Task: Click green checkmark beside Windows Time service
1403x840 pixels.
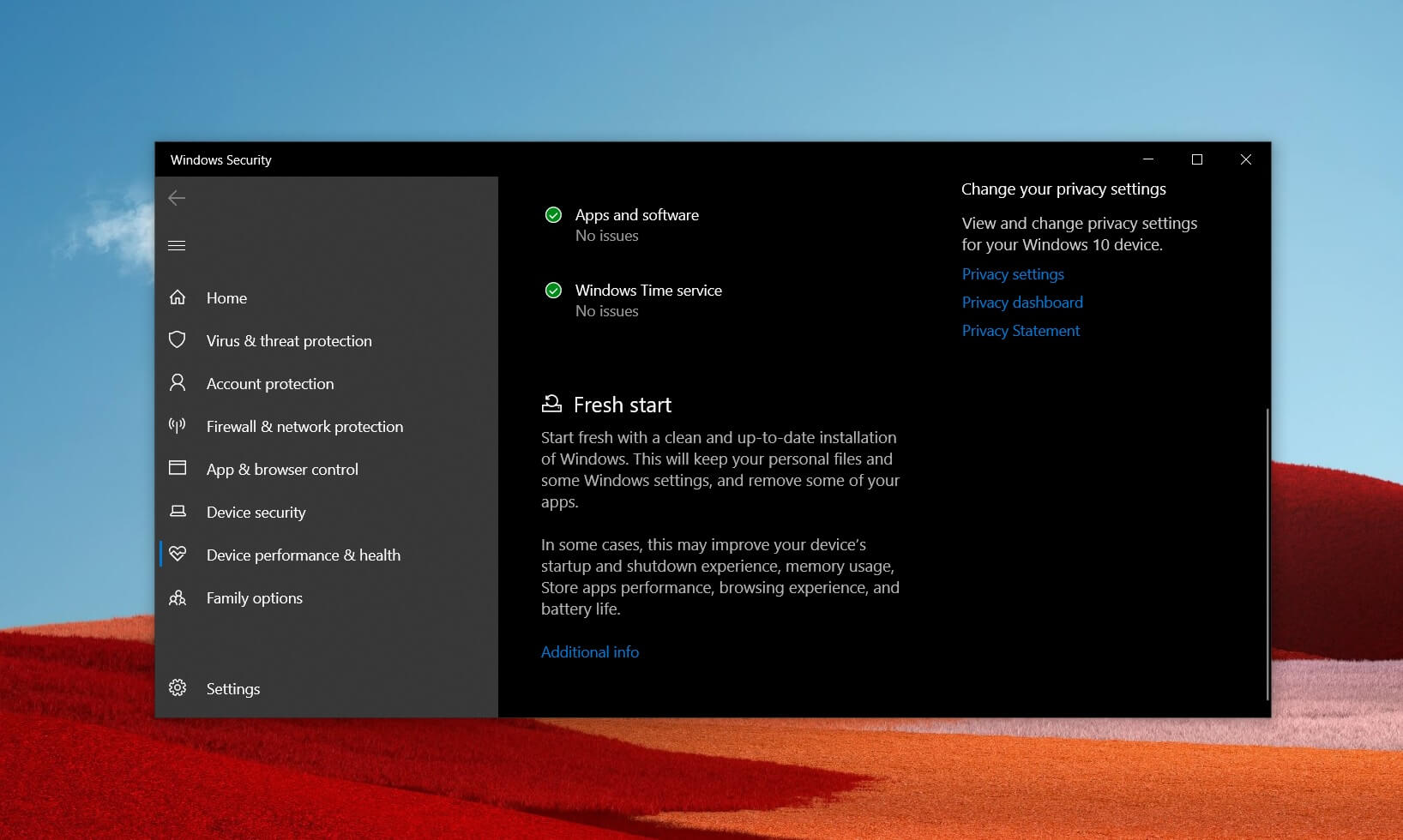Action: coord(554,291)
